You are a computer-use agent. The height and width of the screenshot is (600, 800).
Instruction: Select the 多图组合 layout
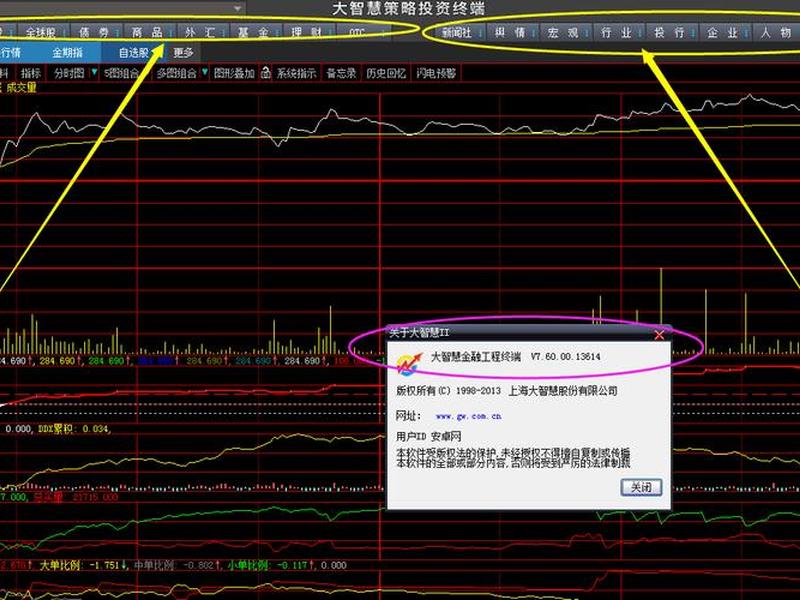pos(177,73)
